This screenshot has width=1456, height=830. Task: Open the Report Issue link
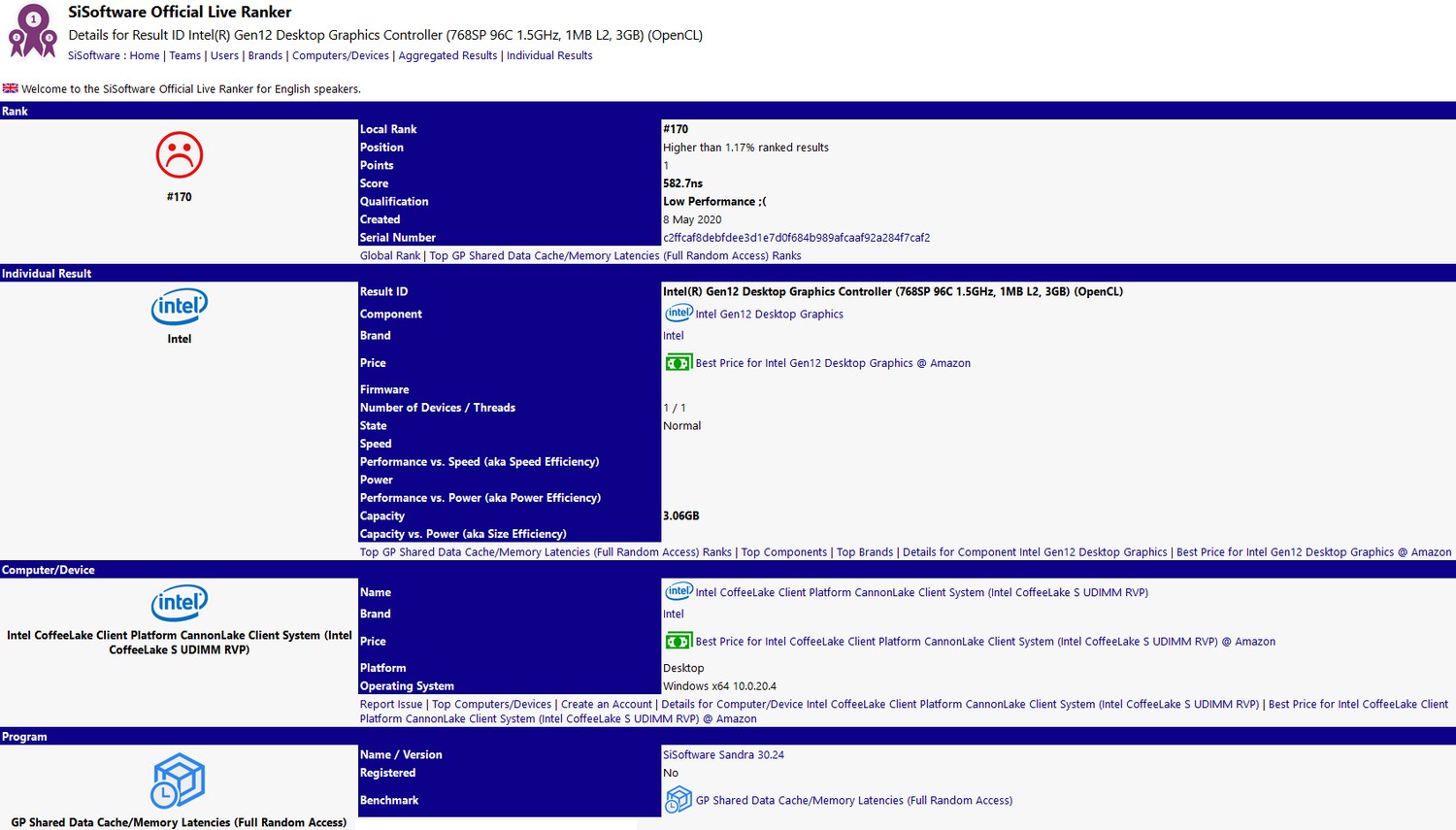click(x=391, y=705)
